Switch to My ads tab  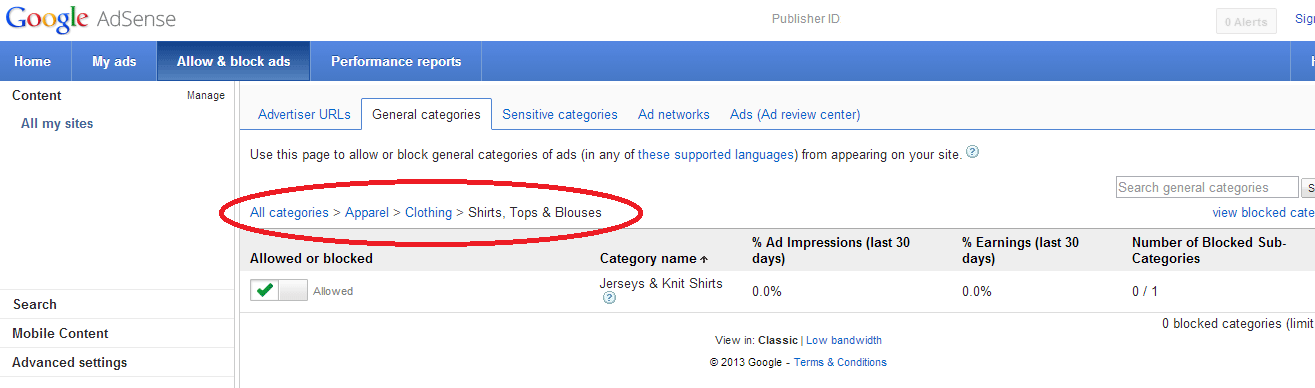[x=114, y=61]
